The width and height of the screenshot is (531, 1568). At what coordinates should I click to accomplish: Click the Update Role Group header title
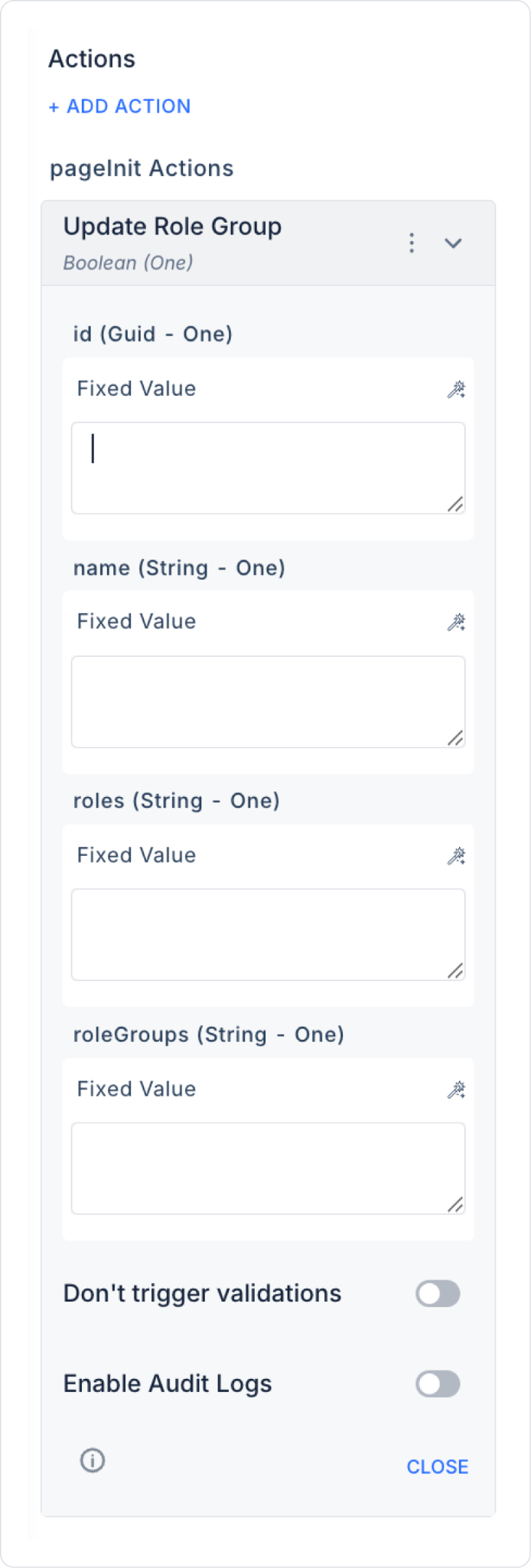(172, 227)
